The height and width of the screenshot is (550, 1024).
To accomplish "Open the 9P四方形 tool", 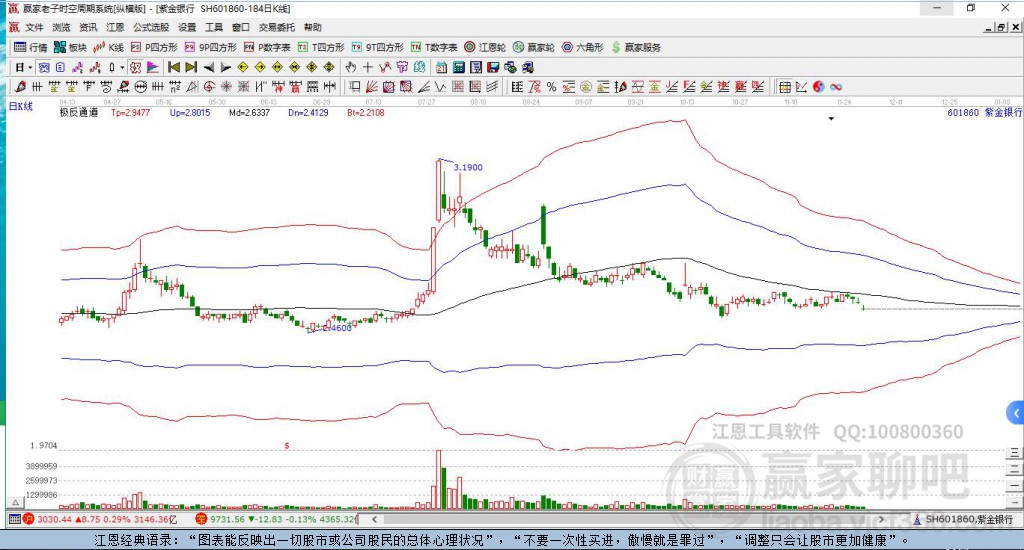I will pyautogui.click(x=210, y=47).
